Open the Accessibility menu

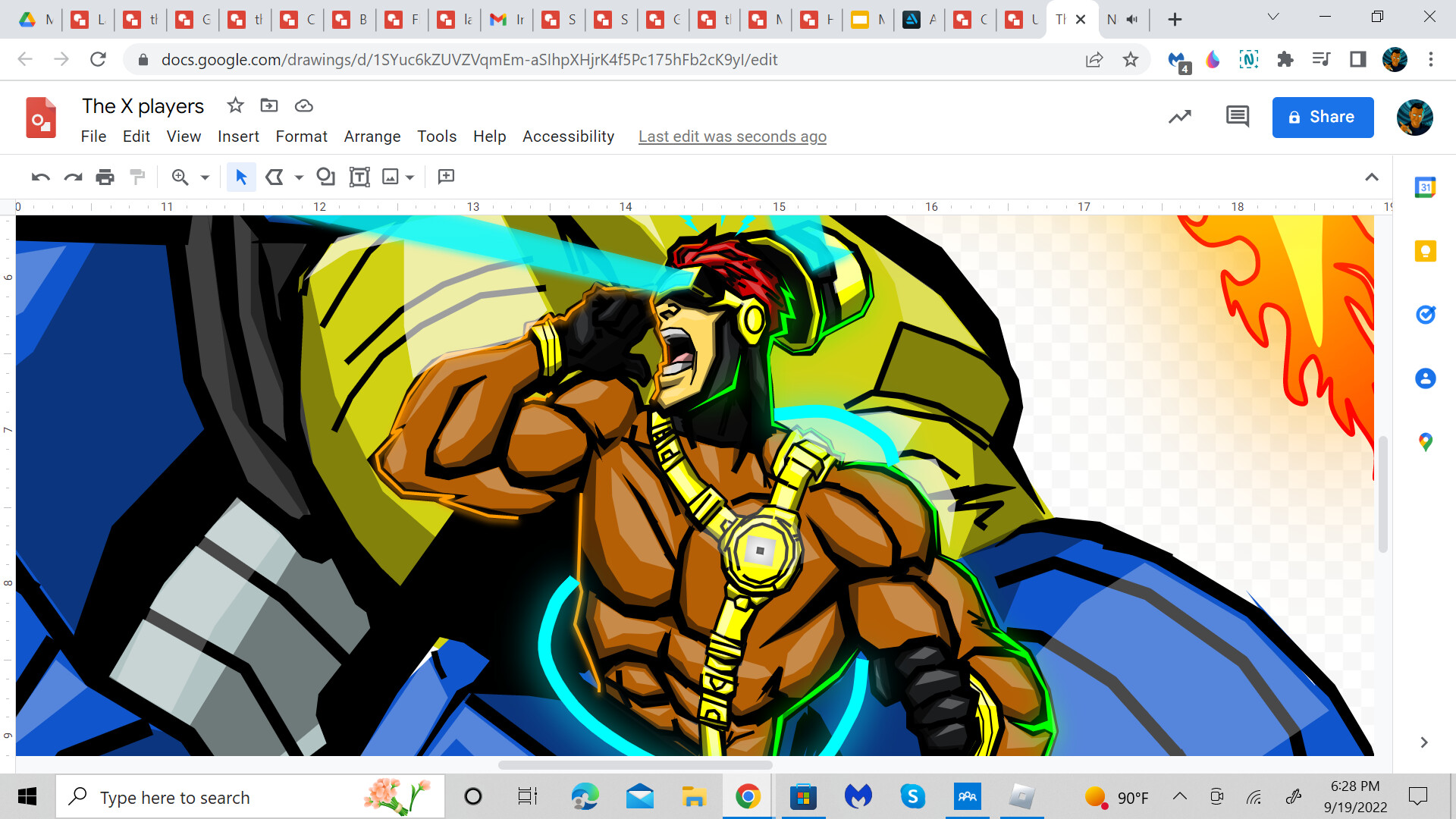coord(568,136)
